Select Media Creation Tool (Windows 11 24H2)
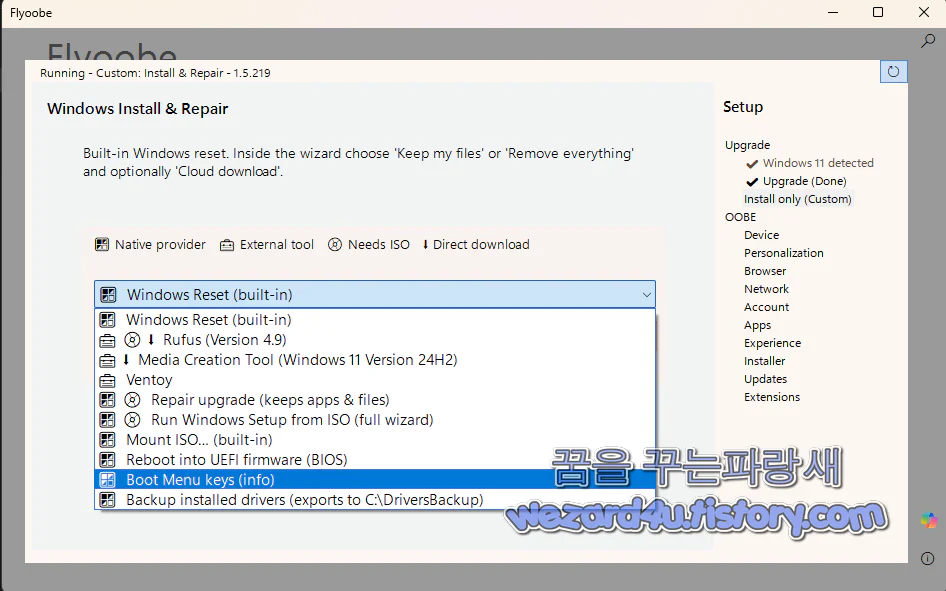The height and width of the screenshot is (591, 946). tap(375, 359)
